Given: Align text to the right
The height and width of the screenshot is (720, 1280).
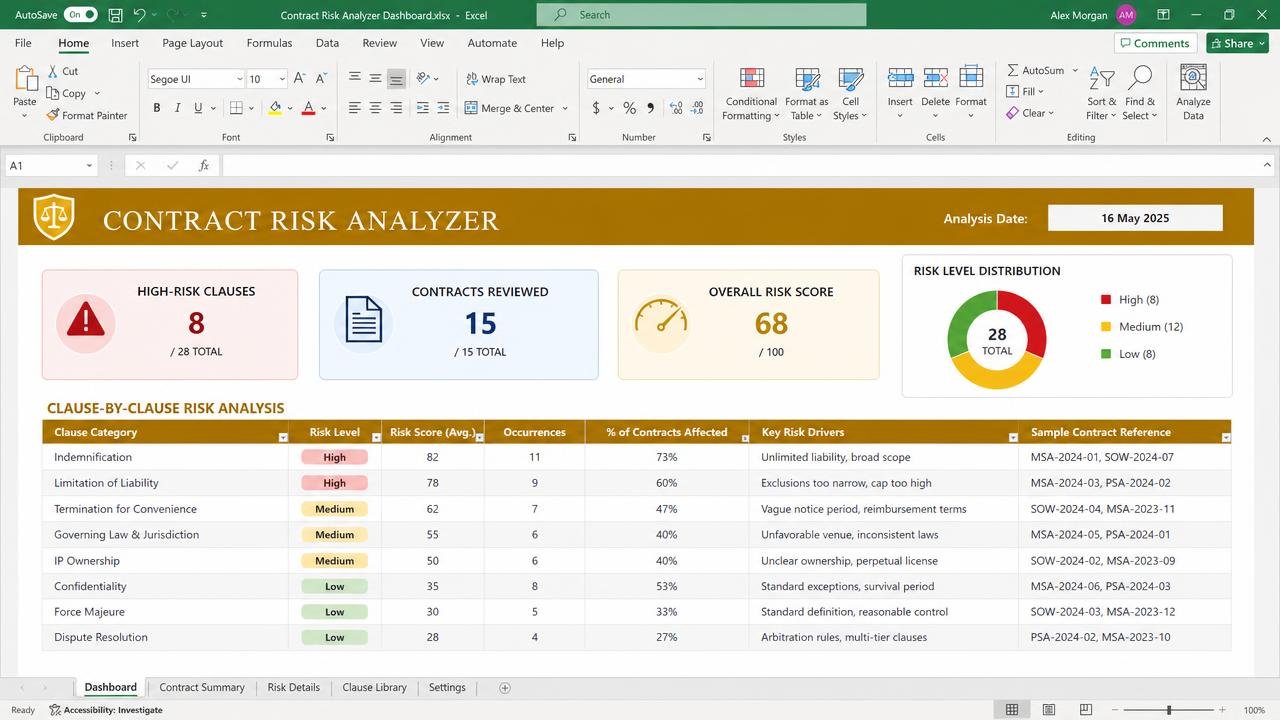Looking at the screenshot, I should [396, 108].
